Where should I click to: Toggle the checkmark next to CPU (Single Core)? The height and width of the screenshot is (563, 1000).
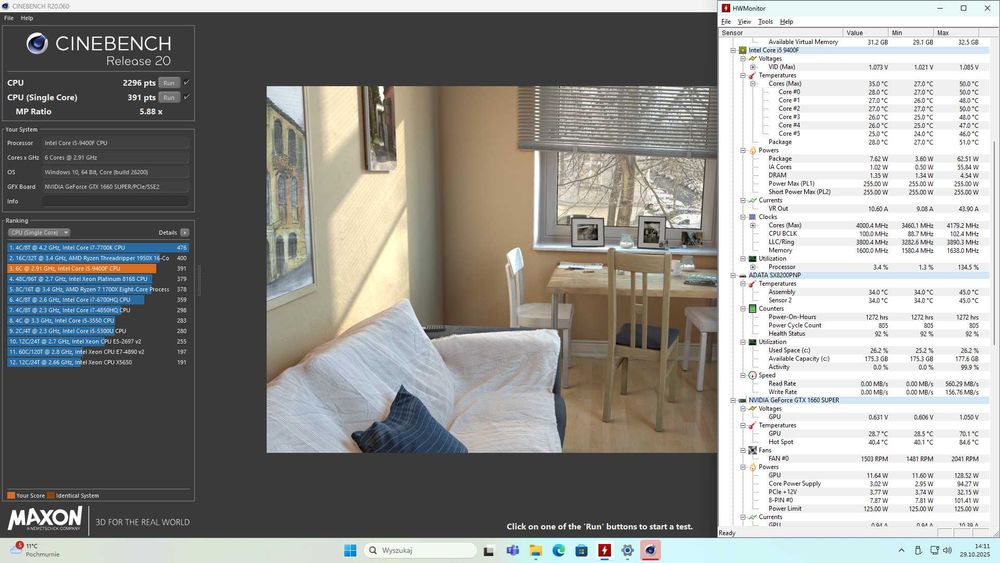pos(186,97)
